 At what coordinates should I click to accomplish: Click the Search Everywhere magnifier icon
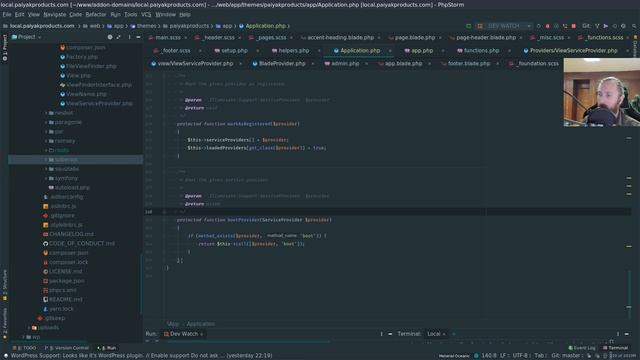[x=634, y=26]
